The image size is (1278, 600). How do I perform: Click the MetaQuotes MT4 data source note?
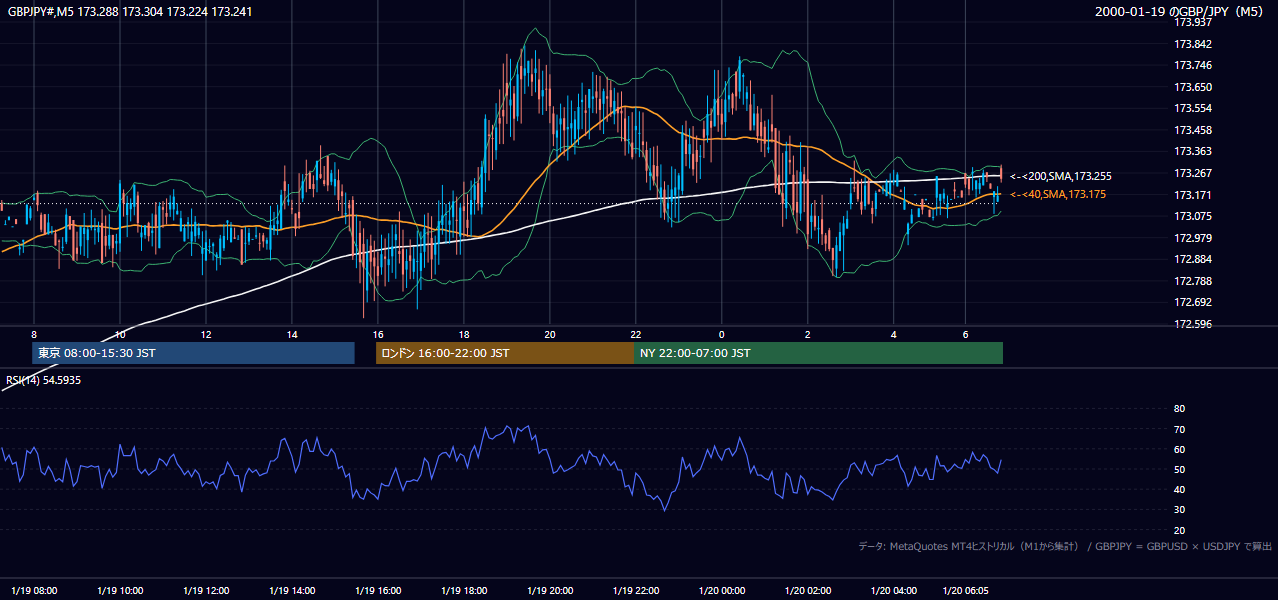(1065, 546)
